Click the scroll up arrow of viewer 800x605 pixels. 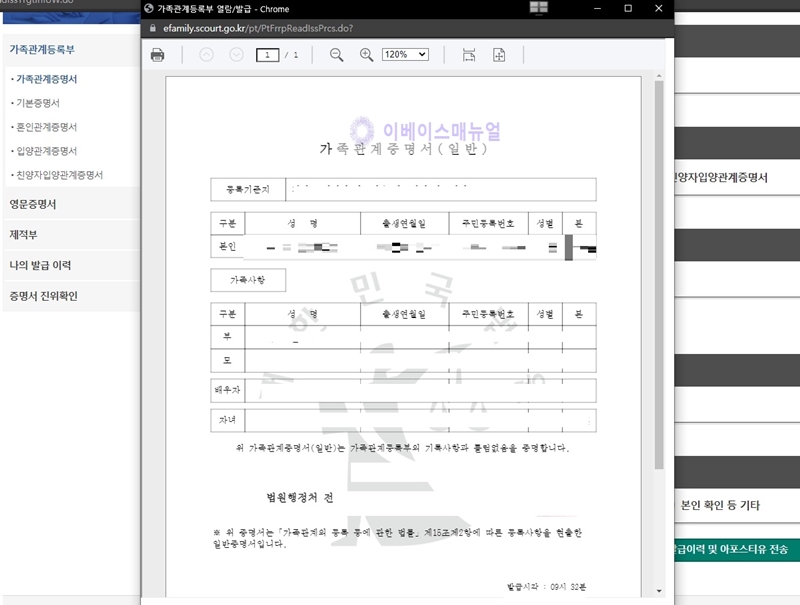(x=659, y=75)
